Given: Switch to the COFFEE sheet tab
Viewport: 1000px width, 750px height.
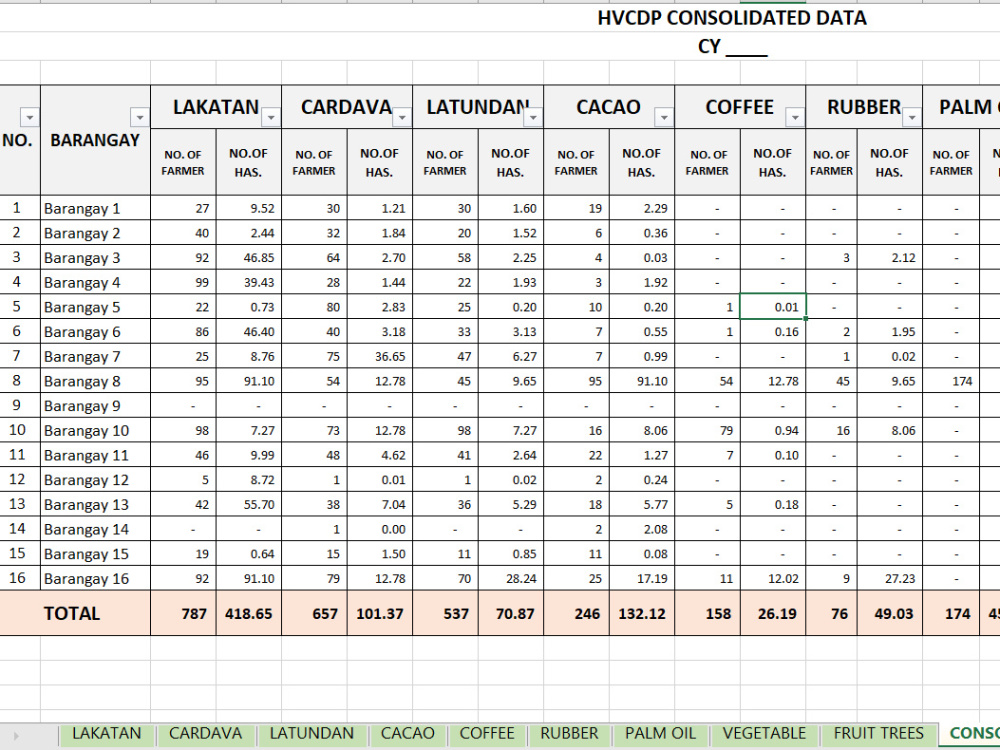Looking at the screenshot, I should tap(487, 734).
